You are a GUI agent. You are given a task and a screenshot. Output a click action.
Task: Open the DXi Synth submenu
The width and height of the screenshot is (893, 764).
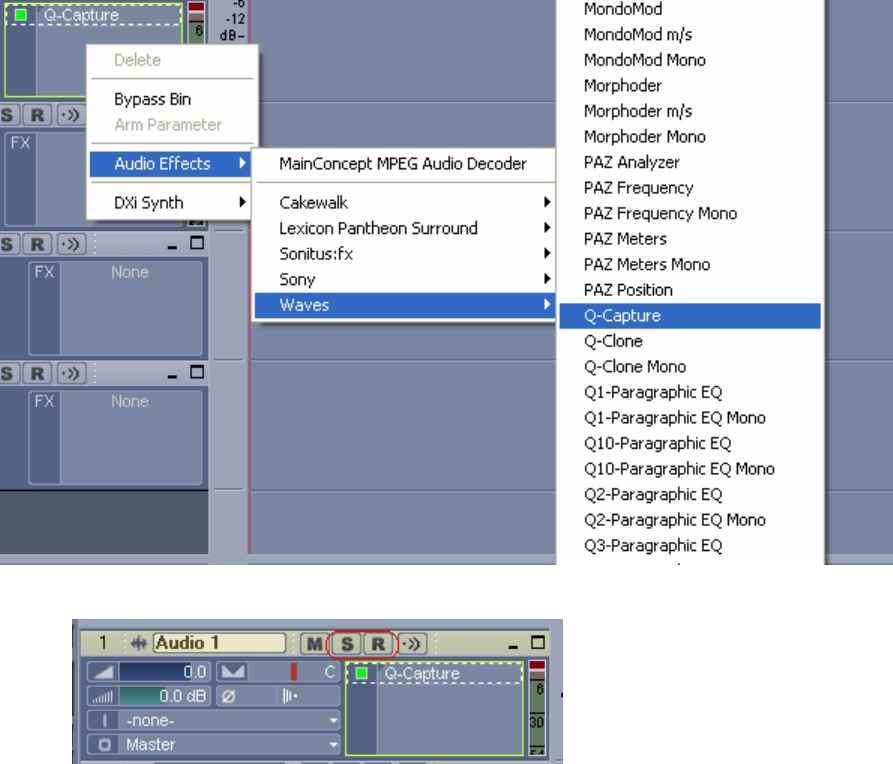(172, 202)
